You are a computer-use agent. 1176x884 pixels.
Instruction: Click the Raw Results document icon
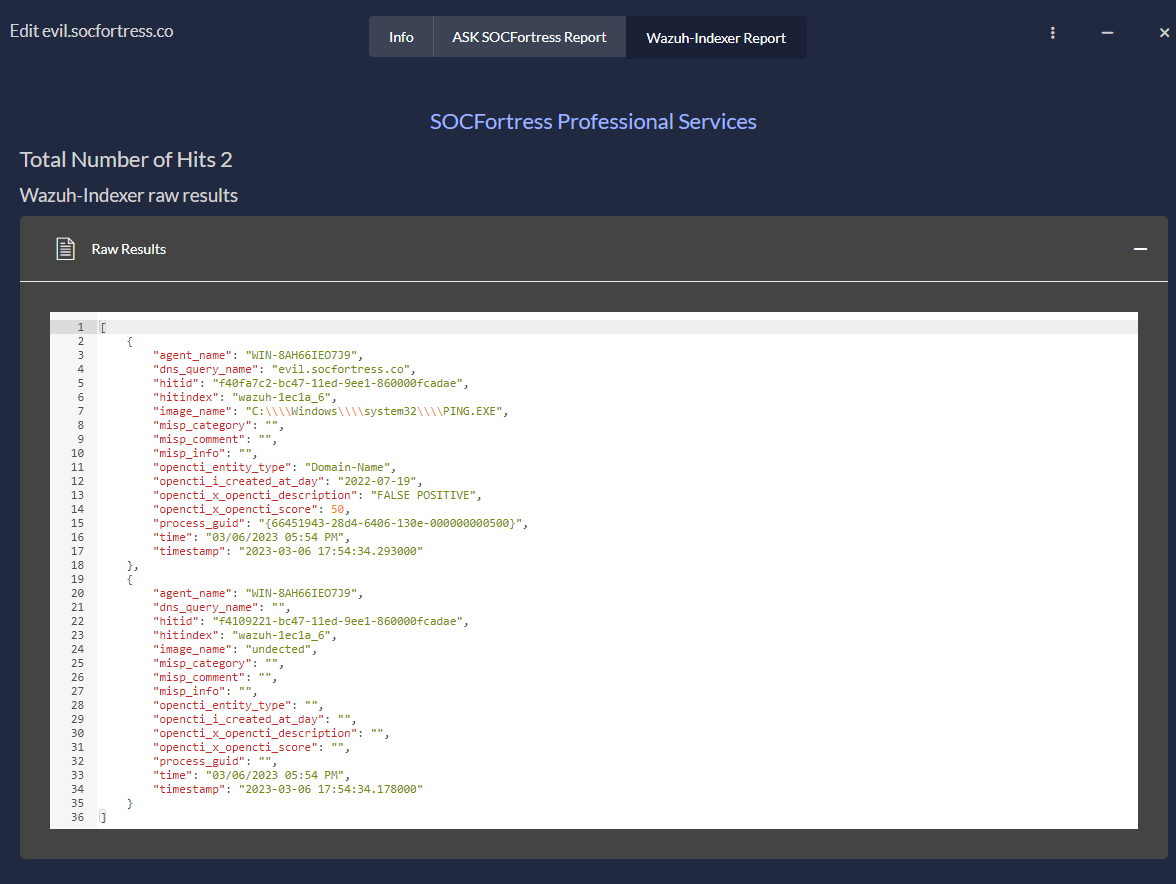64,249
